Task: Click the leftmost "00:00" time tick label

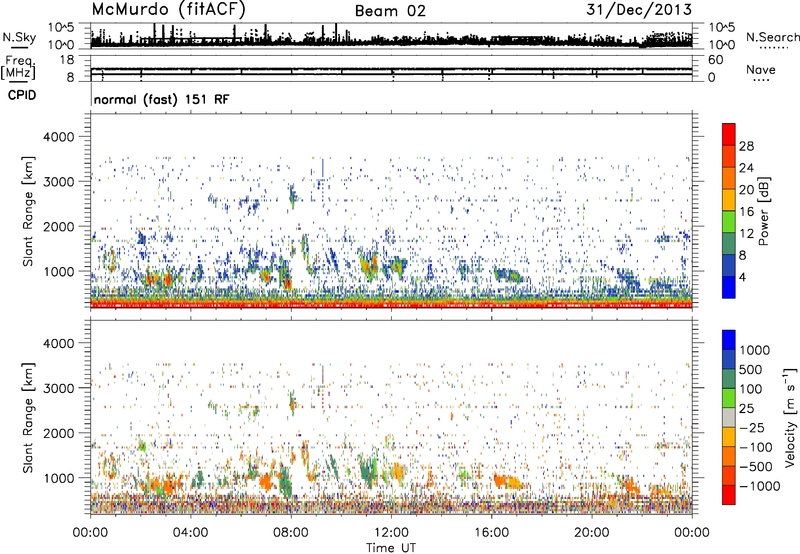Action: pos(90,533)
